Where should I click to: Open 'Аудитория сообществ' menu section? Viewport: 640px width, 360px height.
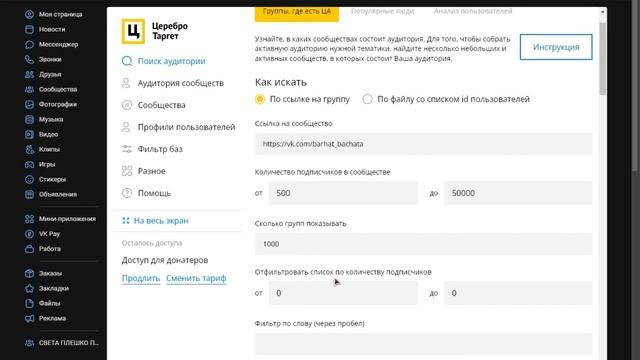click(x=180, y=83)
